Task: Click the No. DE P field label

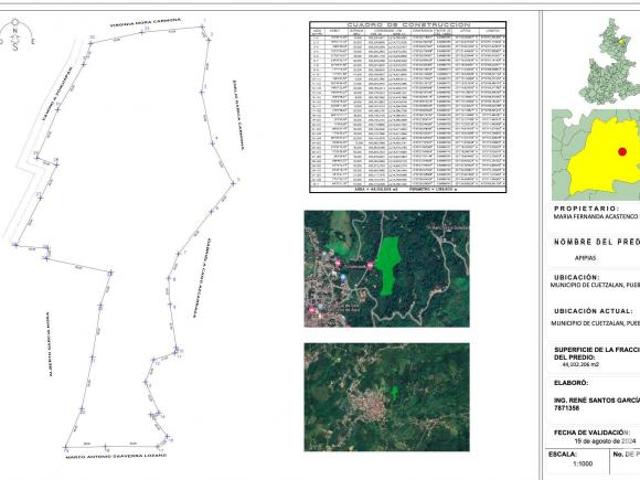Action: (626, 454)
